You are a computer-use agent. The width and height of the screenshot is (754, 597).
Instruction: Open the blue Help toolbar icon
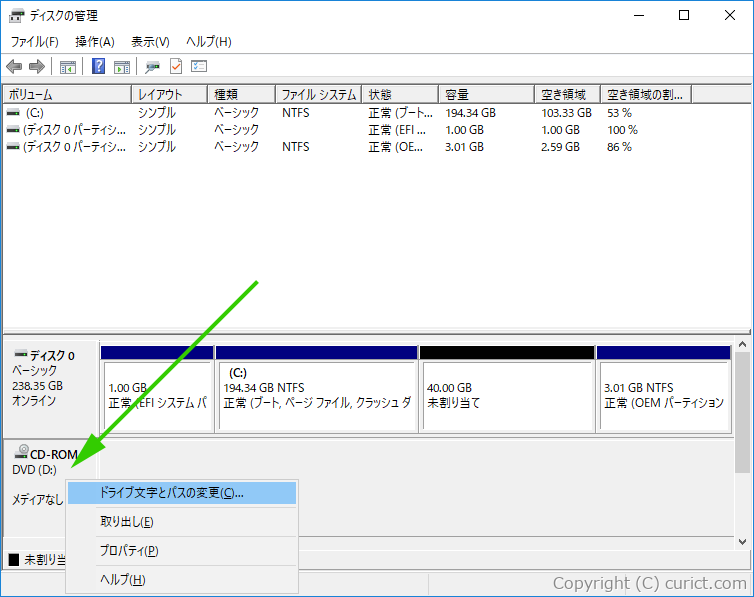tap(98, 66)
